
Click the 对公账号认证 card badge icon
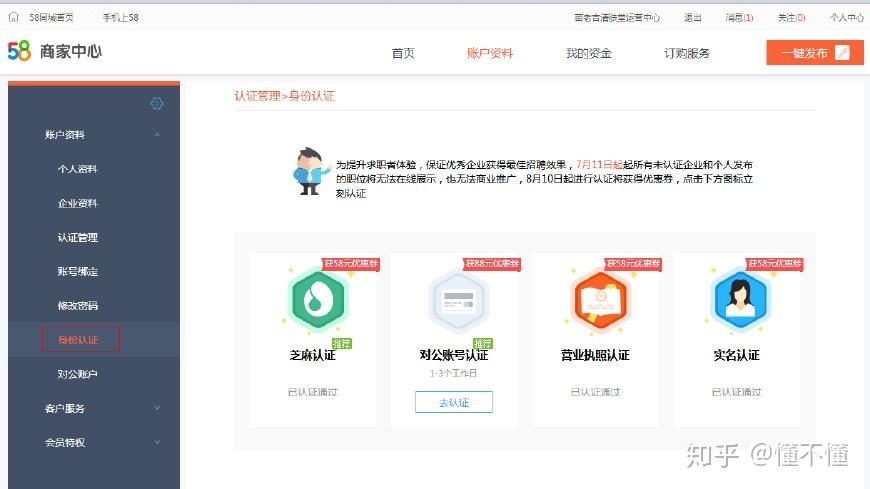[x=459, y=301]
